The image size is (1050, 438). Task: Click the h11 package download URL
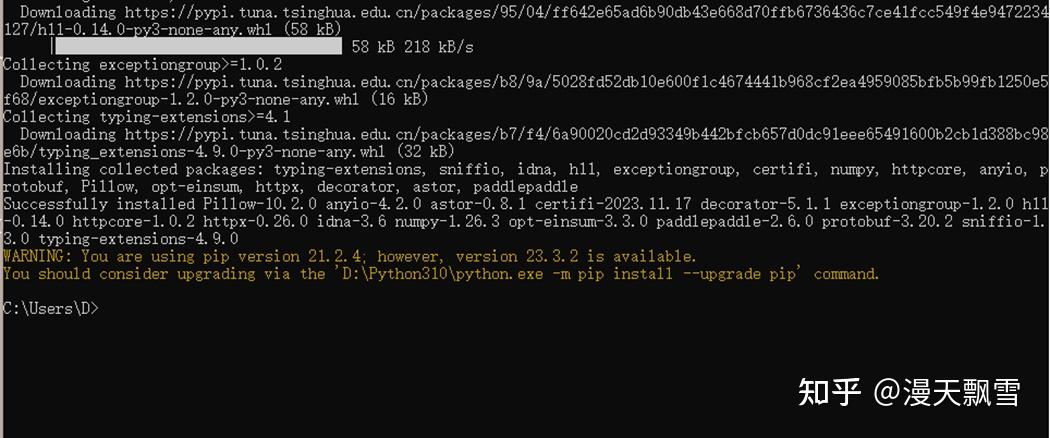(x=580, y=13)
